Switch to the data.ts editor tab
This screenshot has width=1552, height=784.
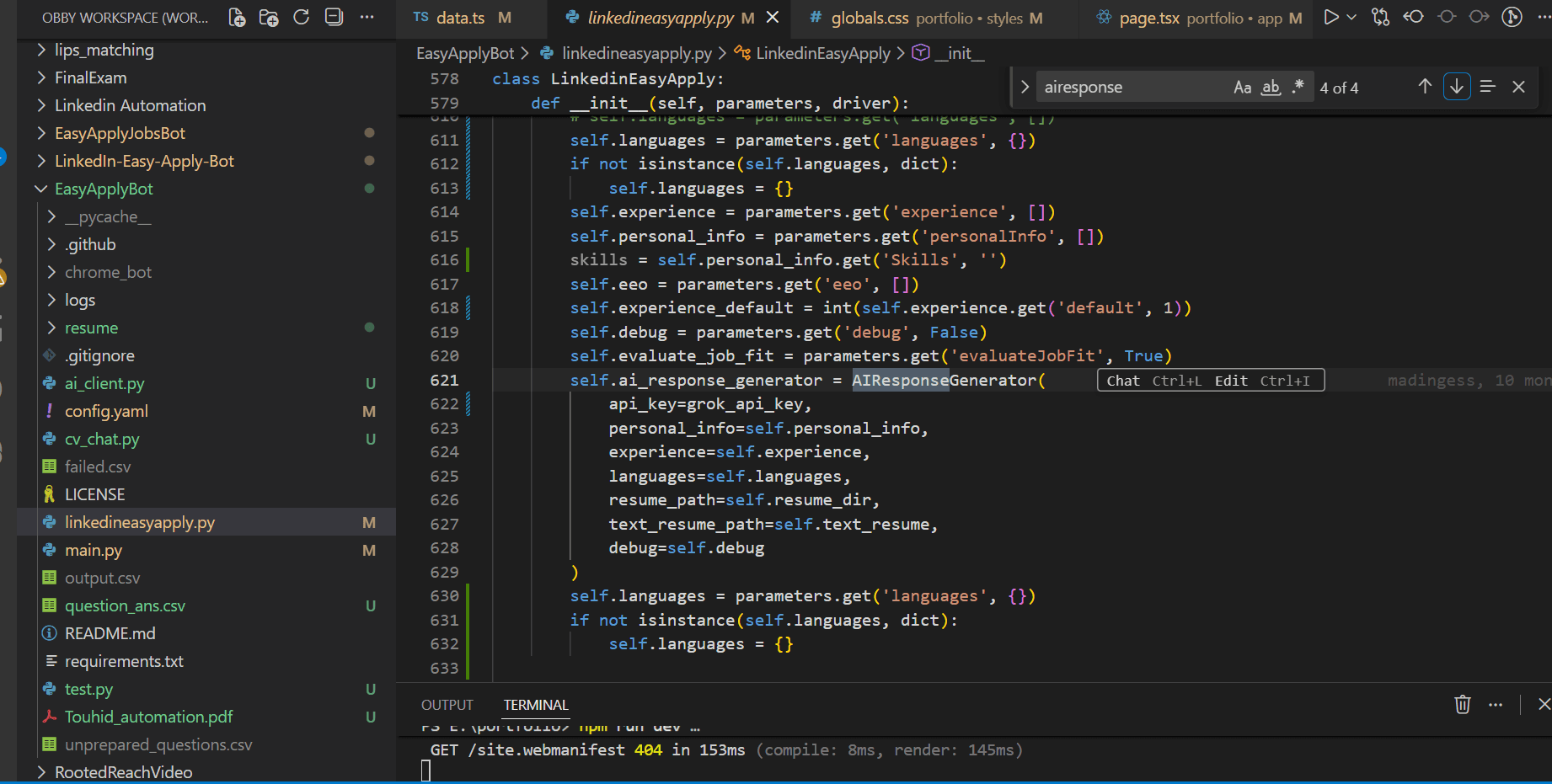(460, 18)
